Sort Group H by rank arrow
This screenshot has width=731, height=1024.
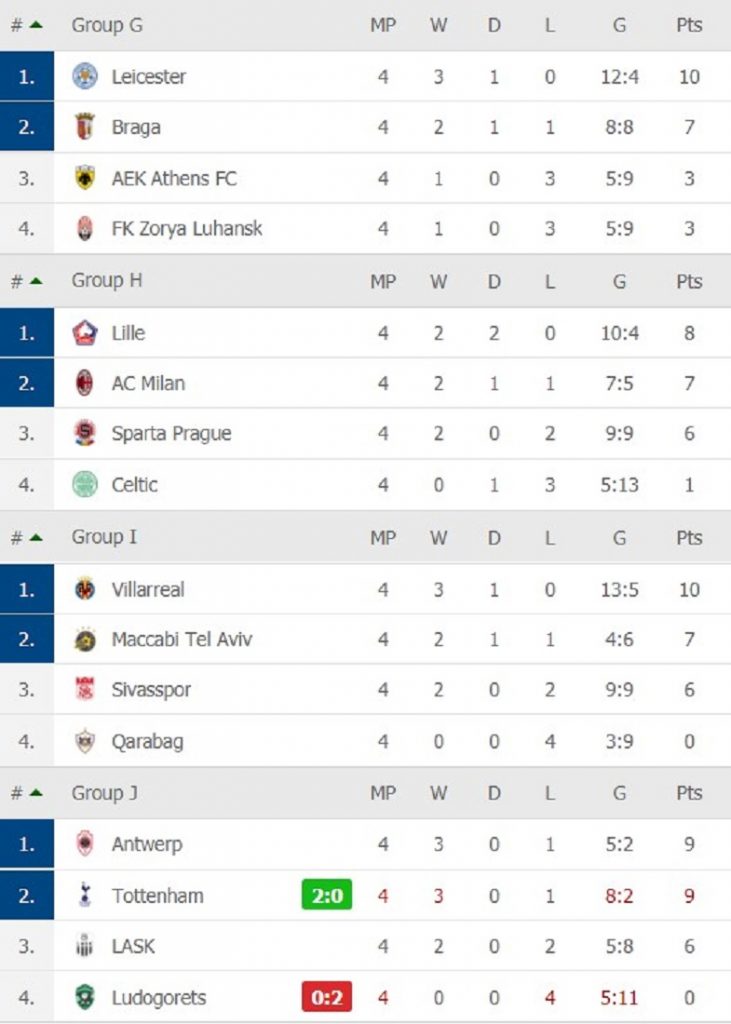[36, 282]
